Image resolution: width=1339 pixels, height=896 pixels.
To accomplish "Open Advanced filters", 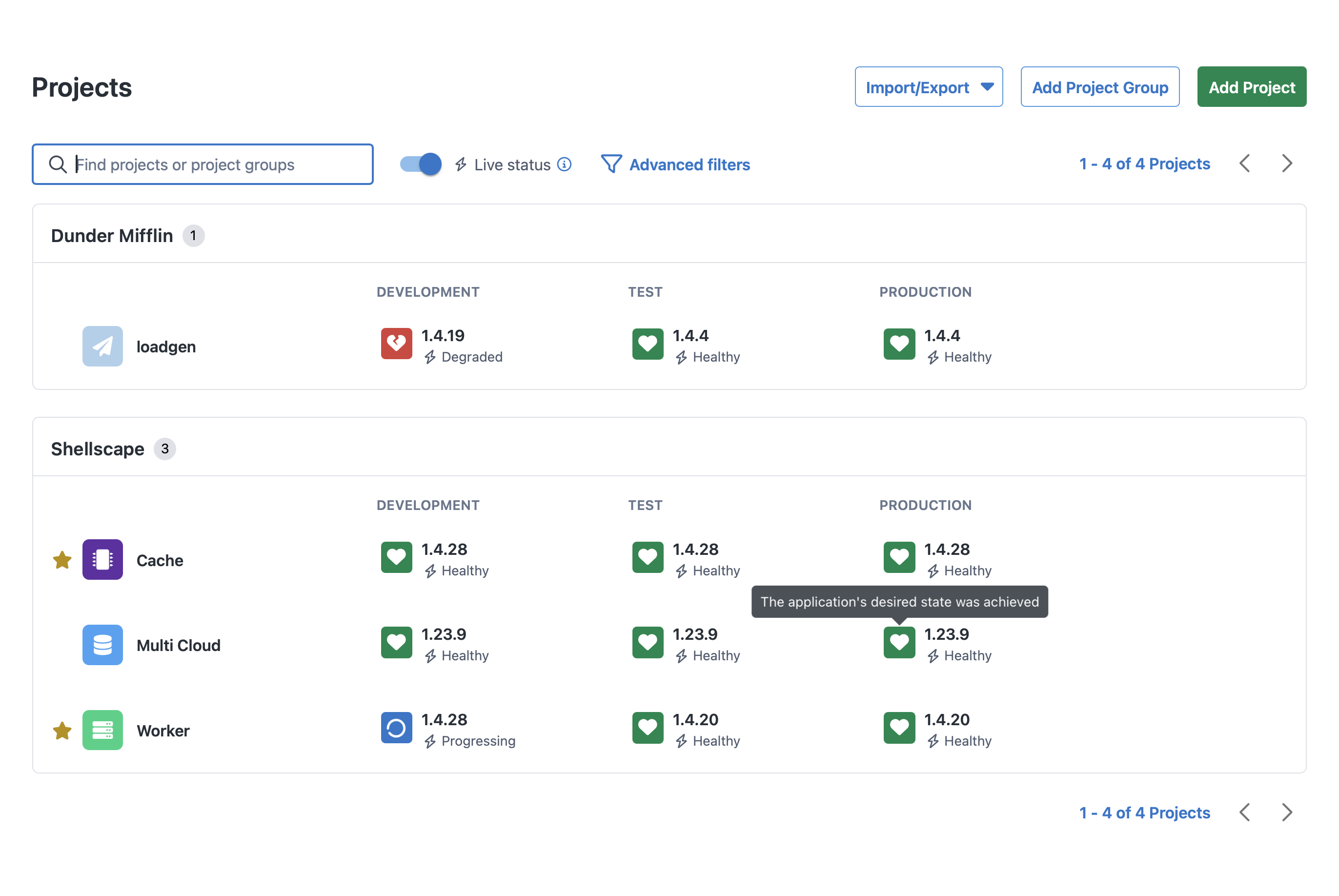I will 689,164.
